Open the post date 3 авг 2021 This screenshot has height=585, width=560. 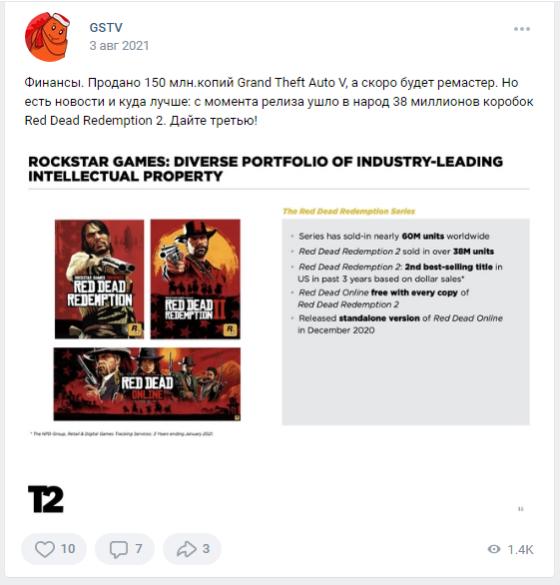[x=119, y=46]
